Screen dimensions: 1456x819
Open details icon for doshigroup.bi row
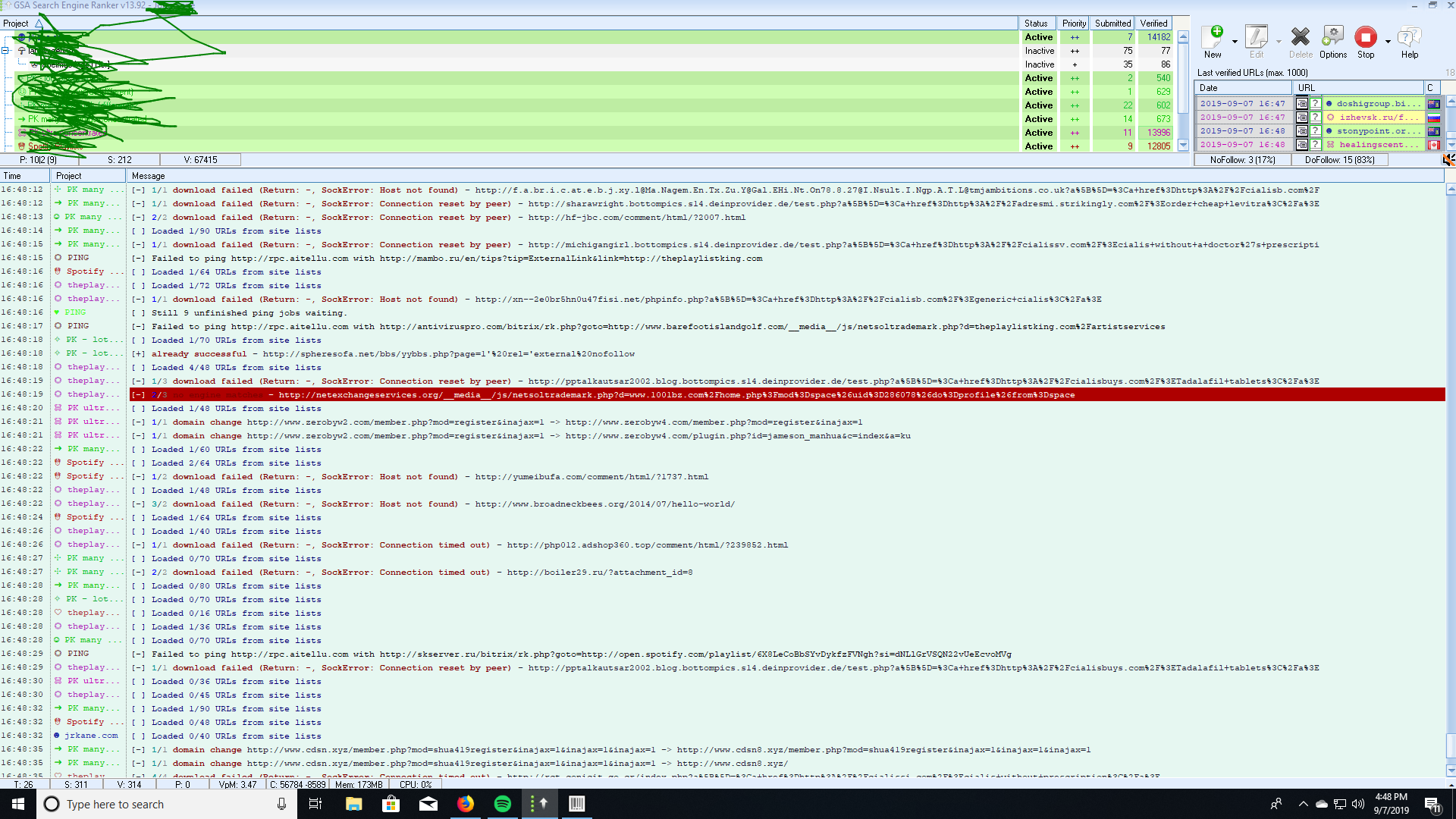[x=1301, y=104]
